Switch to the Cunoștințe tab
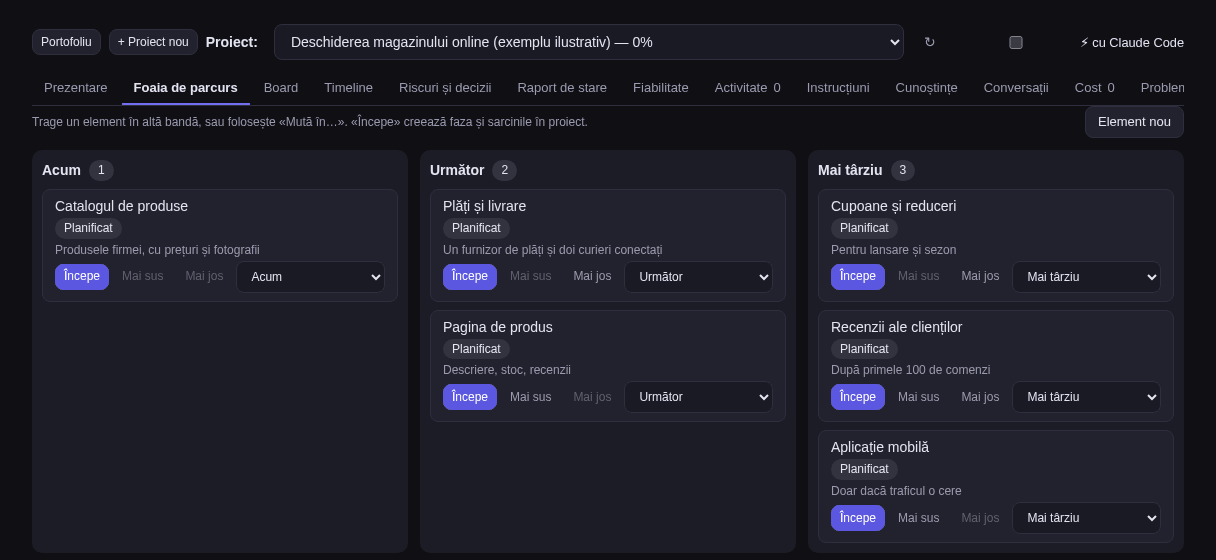This screenshot has width=1216, height=560. pos(927,87)
